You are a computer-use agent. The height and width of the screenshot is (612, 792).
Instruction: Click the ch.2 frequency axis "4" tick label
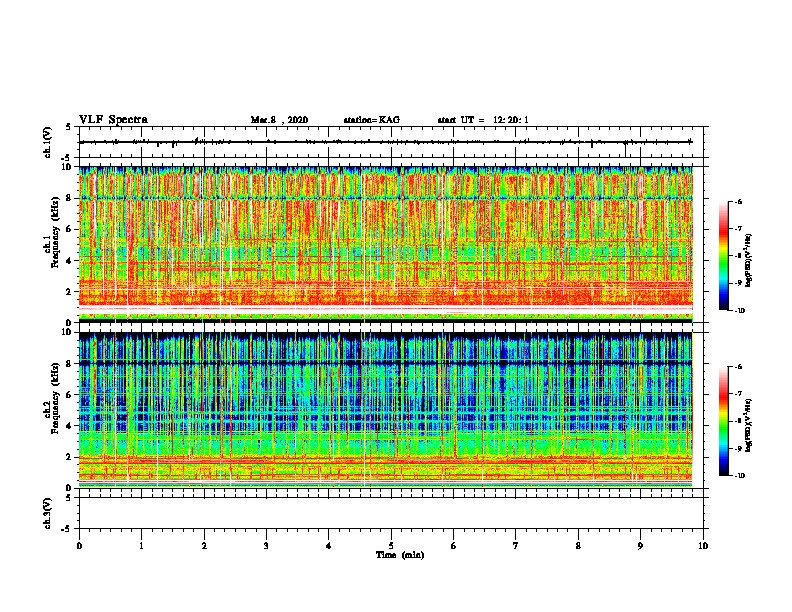pyautogui.click(x=70, y=426)
